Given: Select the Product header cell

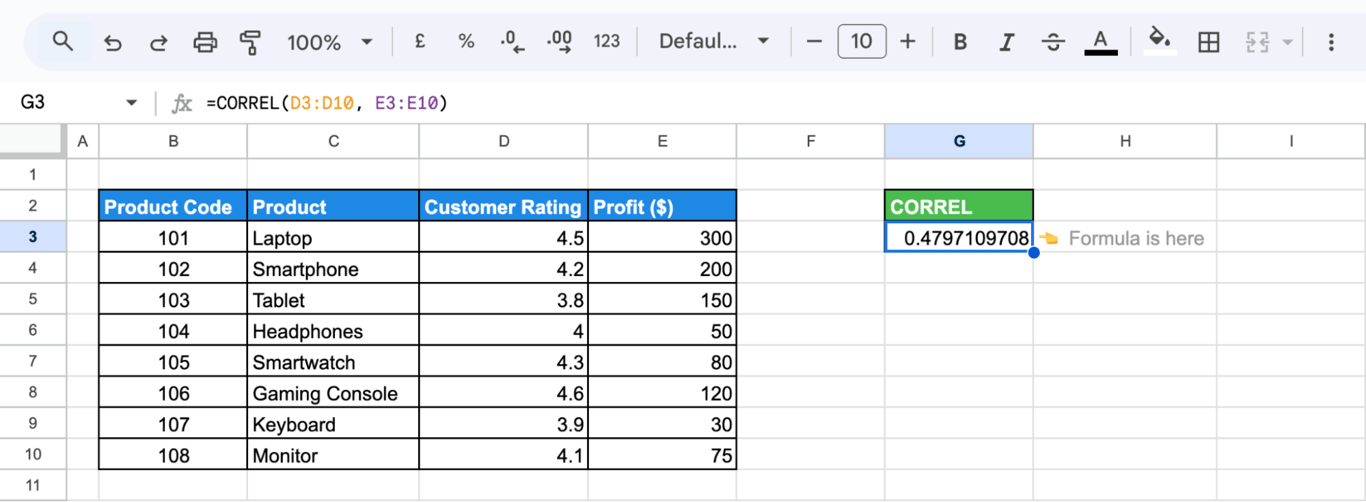Looking at the screenshot, I should coord(333,206).
